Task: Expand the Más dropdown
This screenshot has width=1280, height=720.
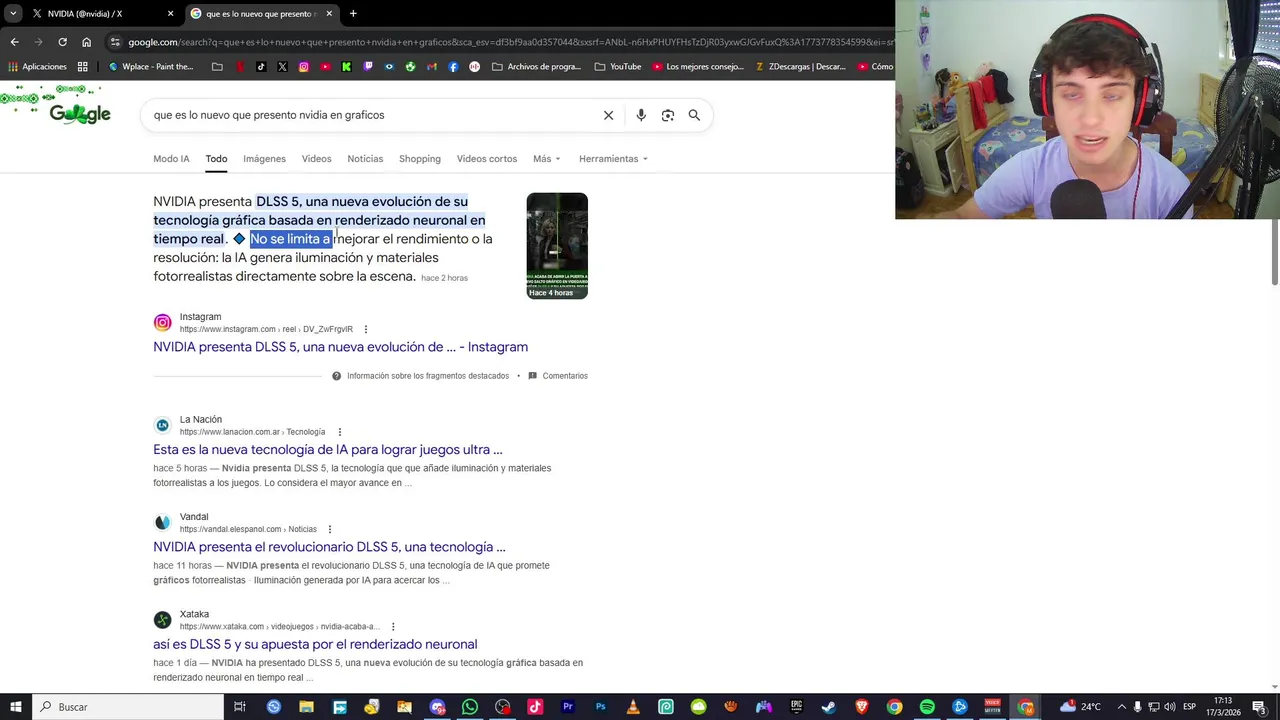Action: [x=547, y=159]
